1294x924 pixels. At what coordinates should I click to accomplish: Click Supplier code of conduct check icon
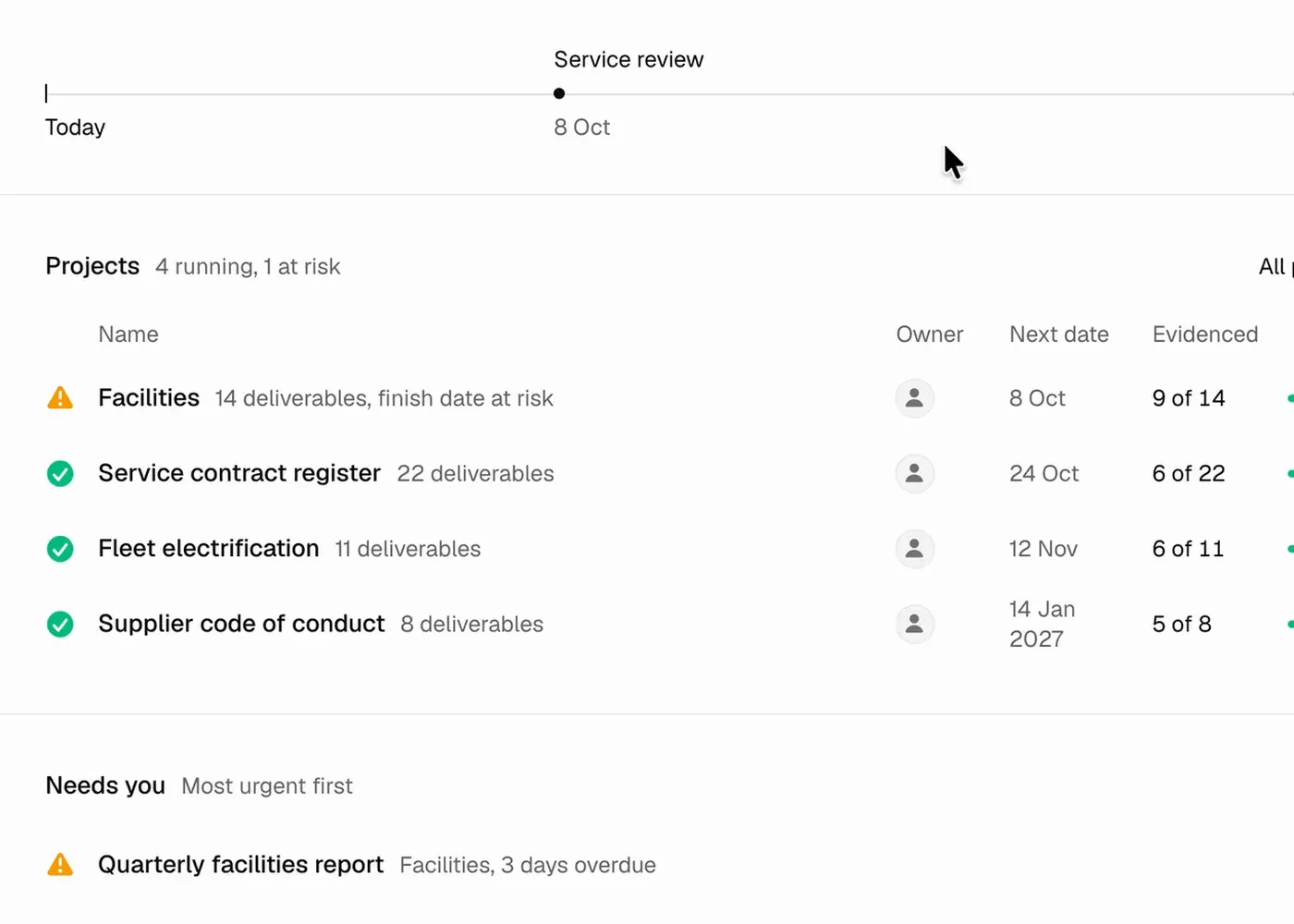tap(60, 625)
